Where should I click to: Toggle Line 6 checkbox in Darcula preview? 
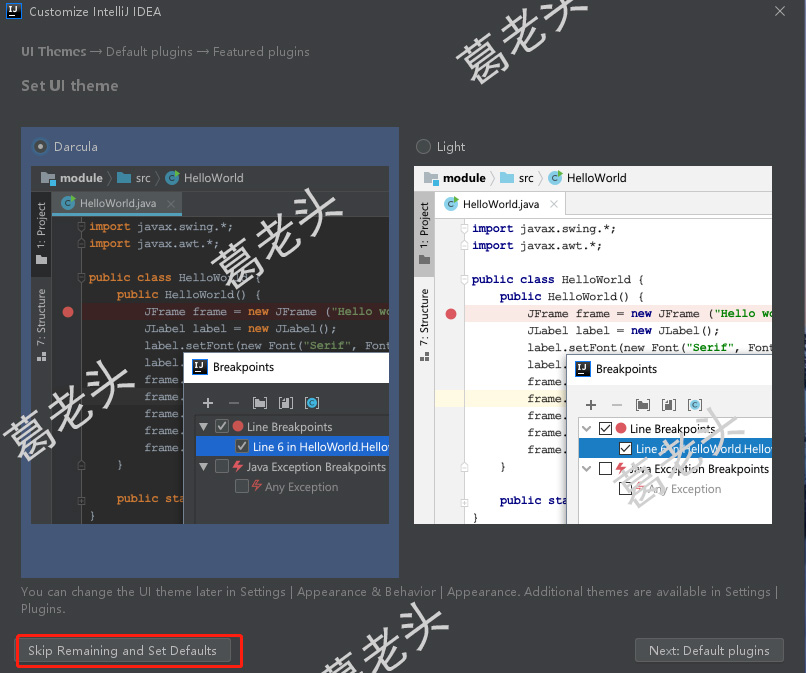(x=242, y=446)
